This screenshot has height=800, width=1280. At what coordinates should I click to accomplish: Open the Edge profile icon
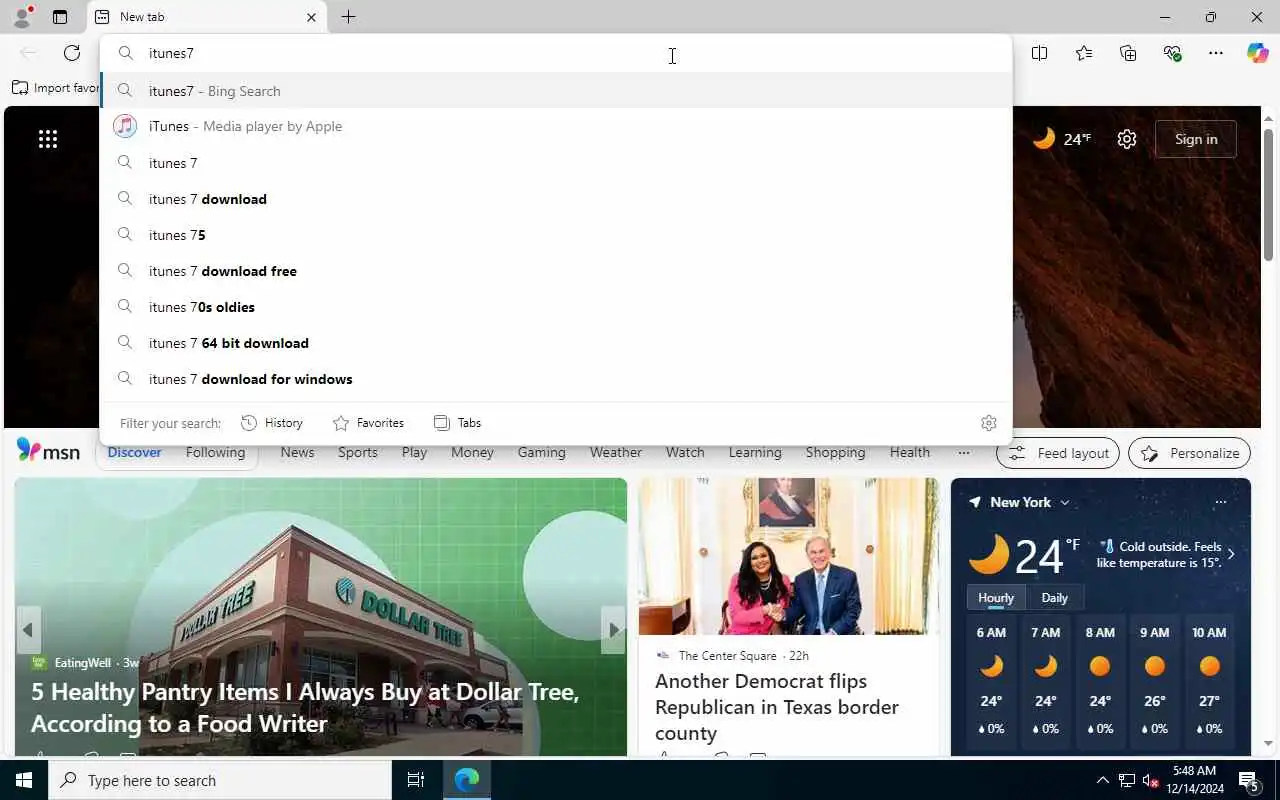[21, 17]
